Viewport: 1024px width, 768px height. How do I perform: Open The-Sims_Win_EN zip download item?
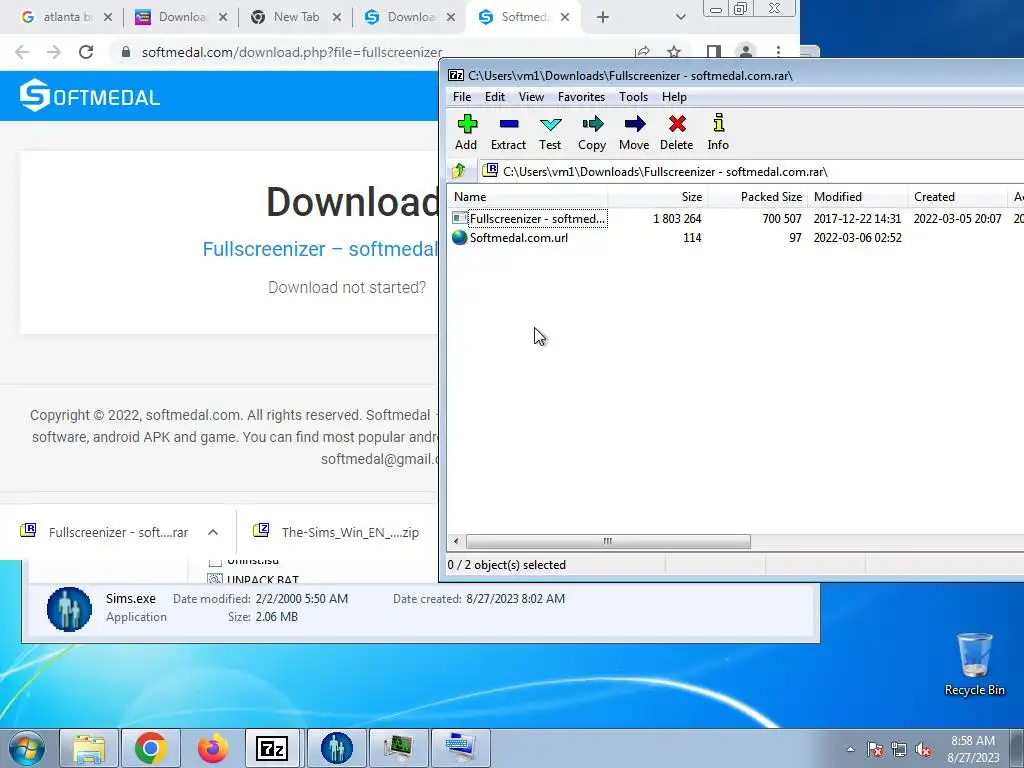[x=336, y=532]
